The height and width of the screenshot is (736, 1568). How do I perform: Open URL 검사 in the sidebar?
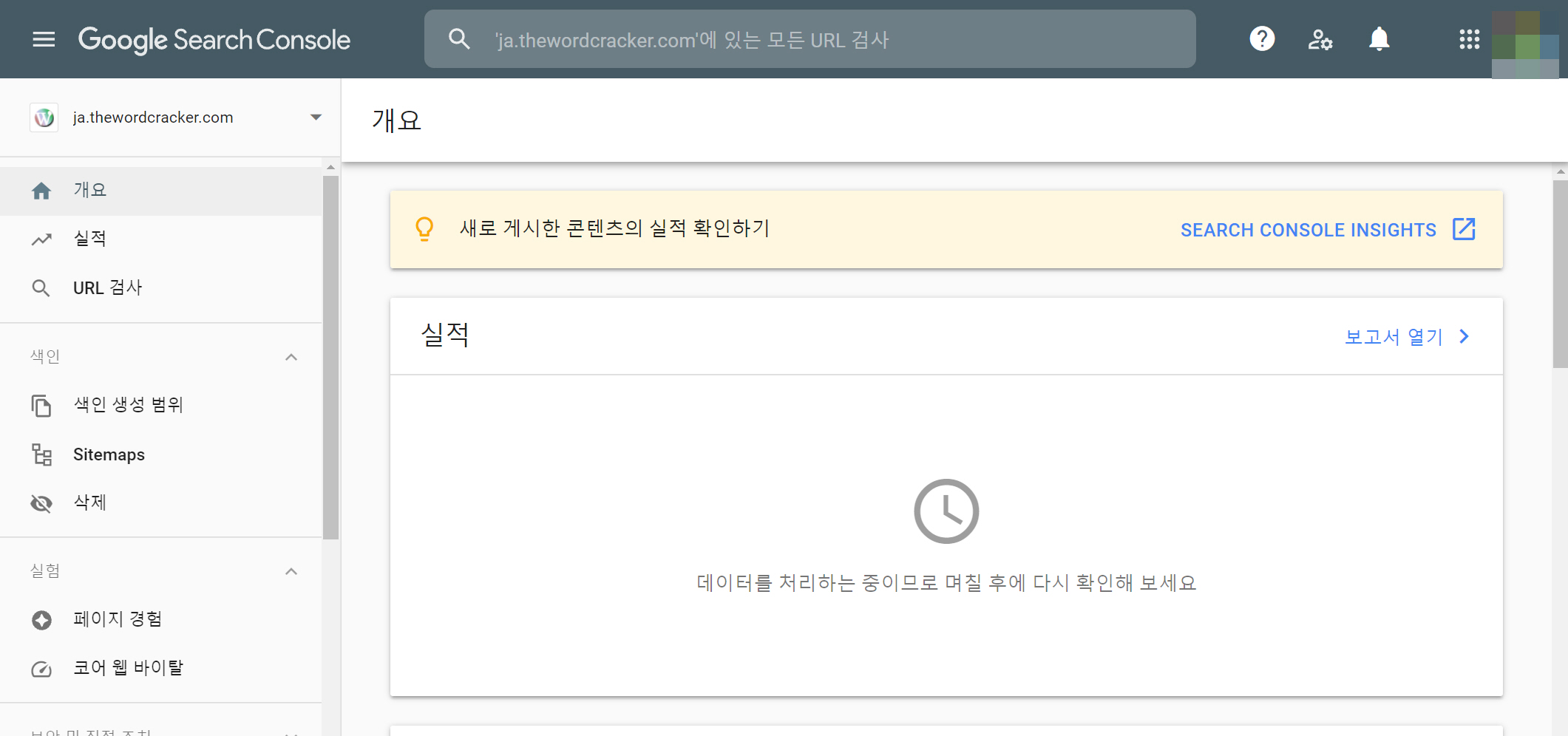point(161,287)
